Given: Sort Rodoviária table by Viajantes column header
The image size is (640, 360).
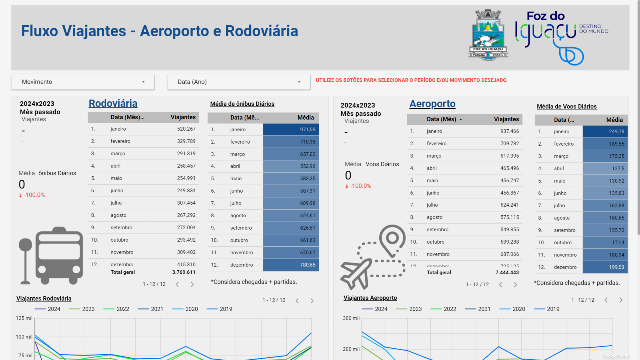Looking at the screenshot, I should [x=183, y=117].
